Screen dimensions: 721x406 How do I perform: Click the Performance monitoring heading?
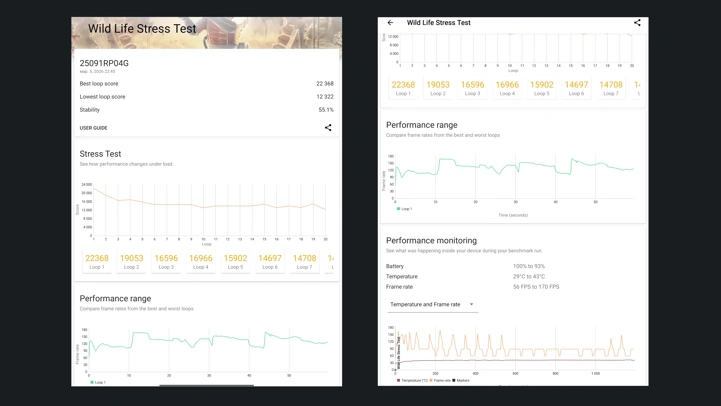click(431, 240)
